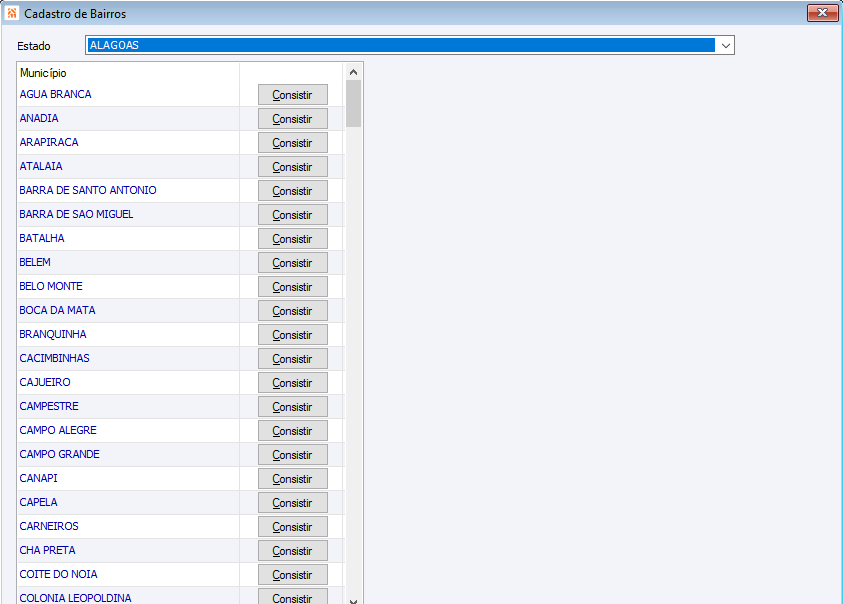Click Consistir for CAMPESTRE
843x604 pixels.
(292, 407)
